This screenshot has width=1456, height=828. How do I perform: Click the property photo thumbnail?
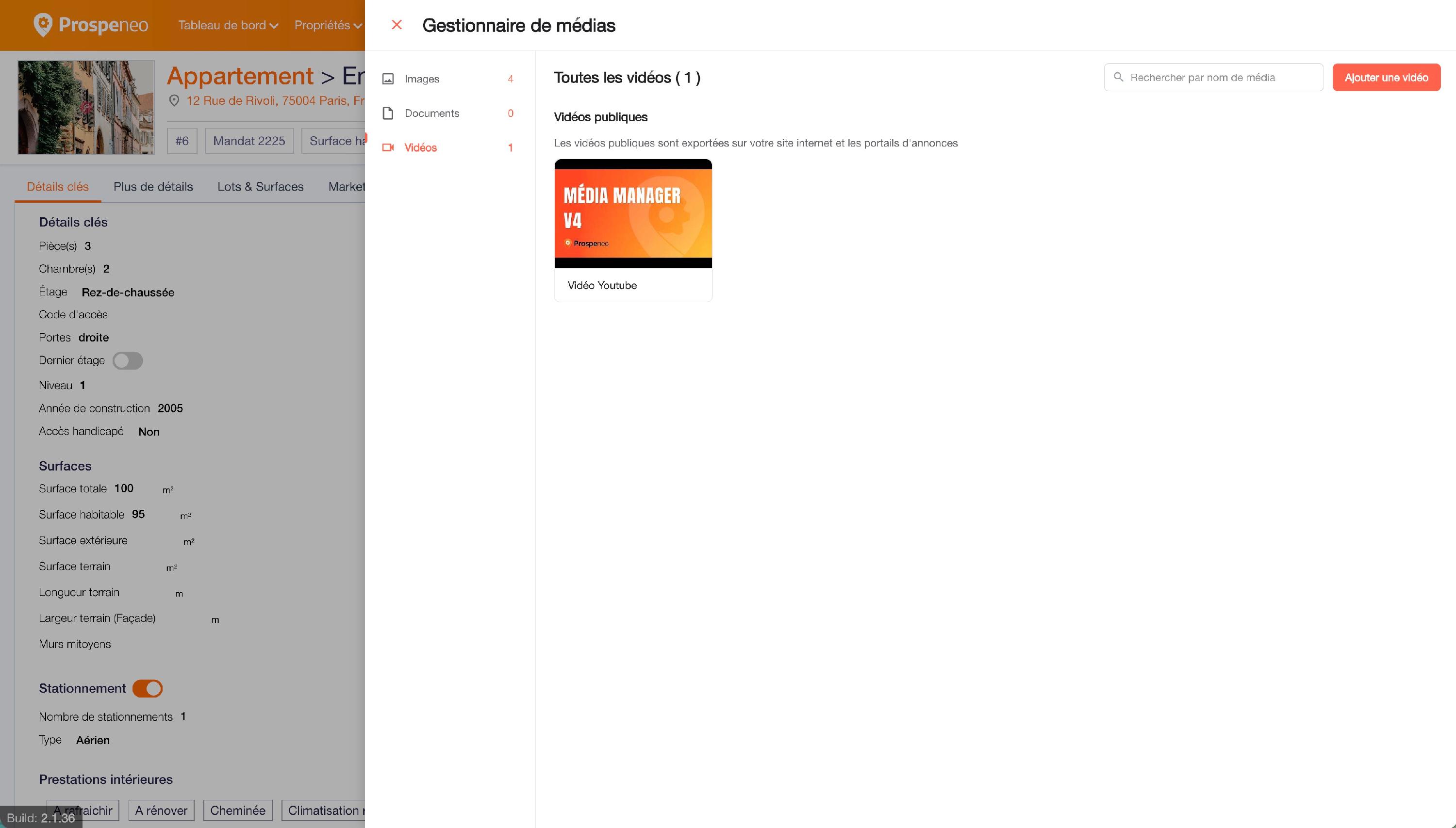[x=86, y=108]
